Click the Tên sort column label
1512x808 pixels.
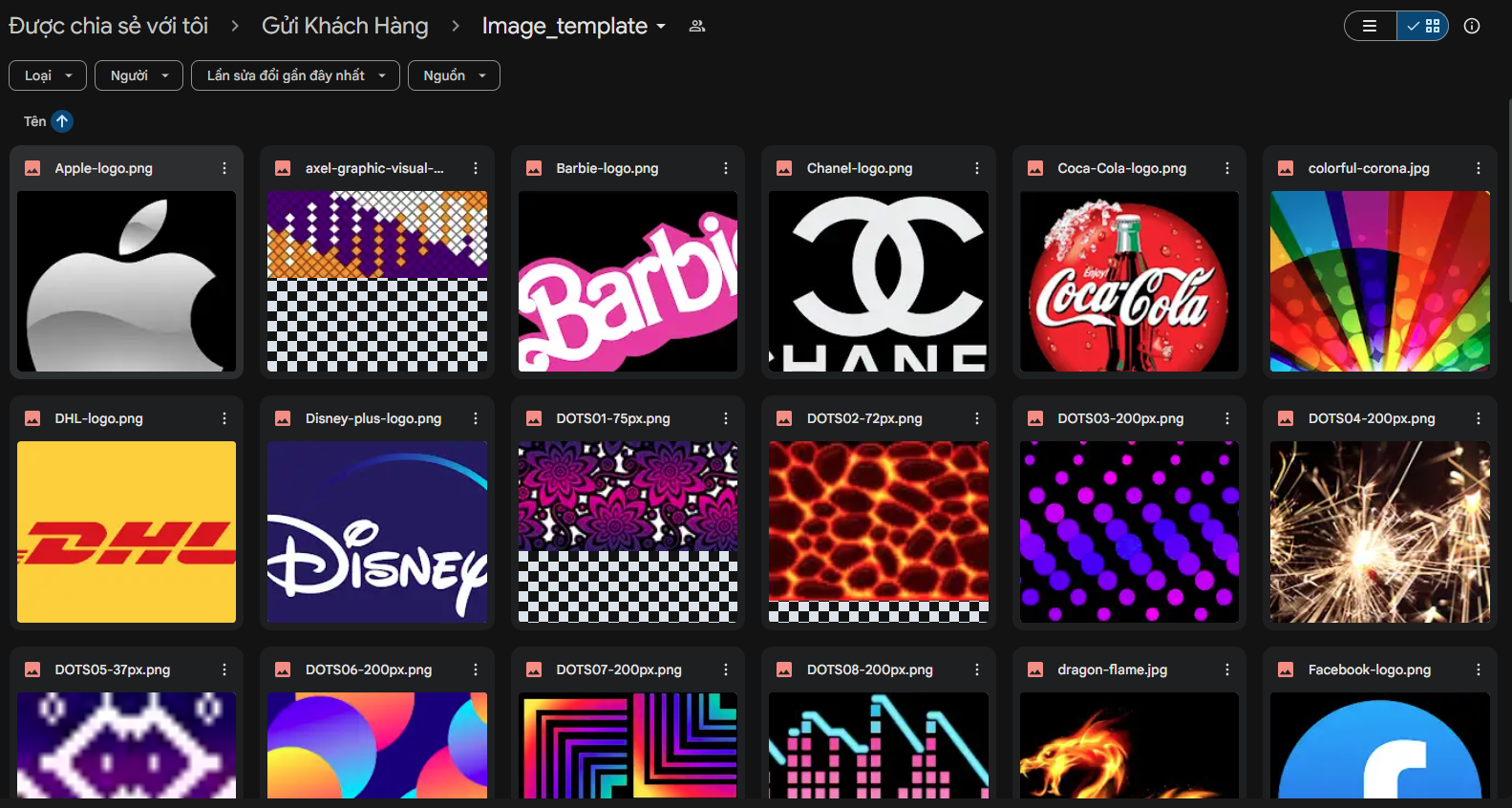tap(34, 121)
